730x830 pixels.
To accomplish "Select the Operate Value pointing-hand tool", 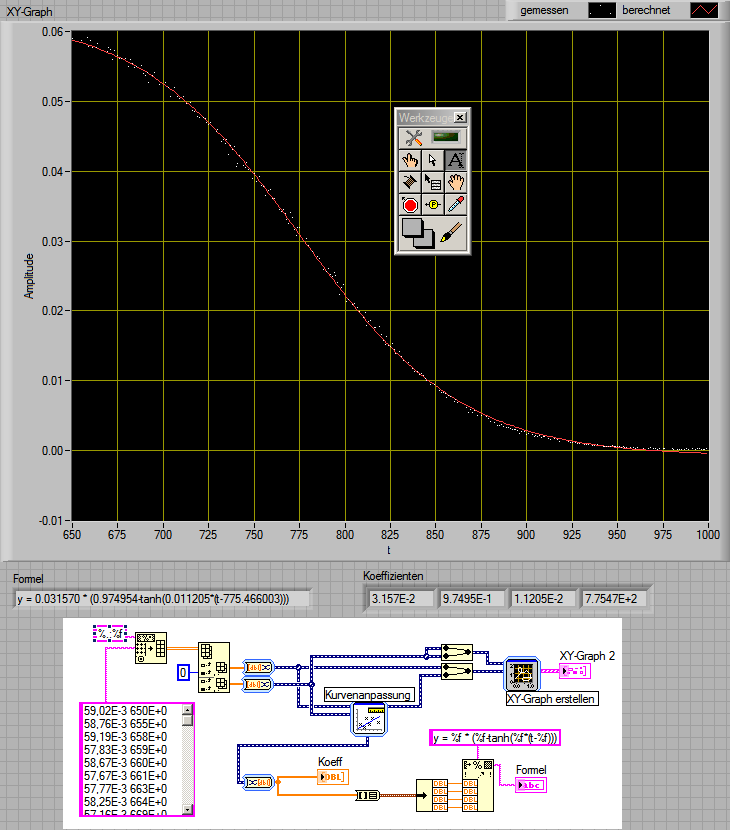I will [x=410, y=160].
